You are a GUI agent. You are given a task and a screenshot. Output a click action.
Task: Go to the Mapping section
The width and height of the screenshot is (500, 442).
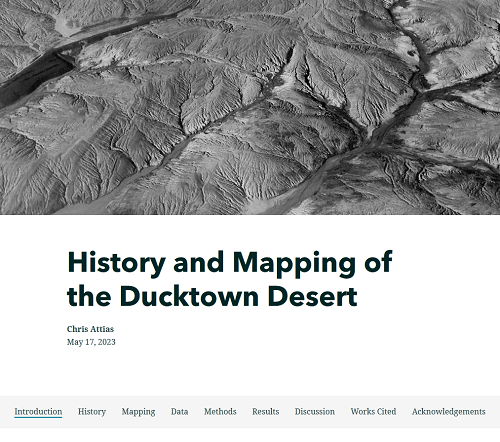click(x=138, y=412)
